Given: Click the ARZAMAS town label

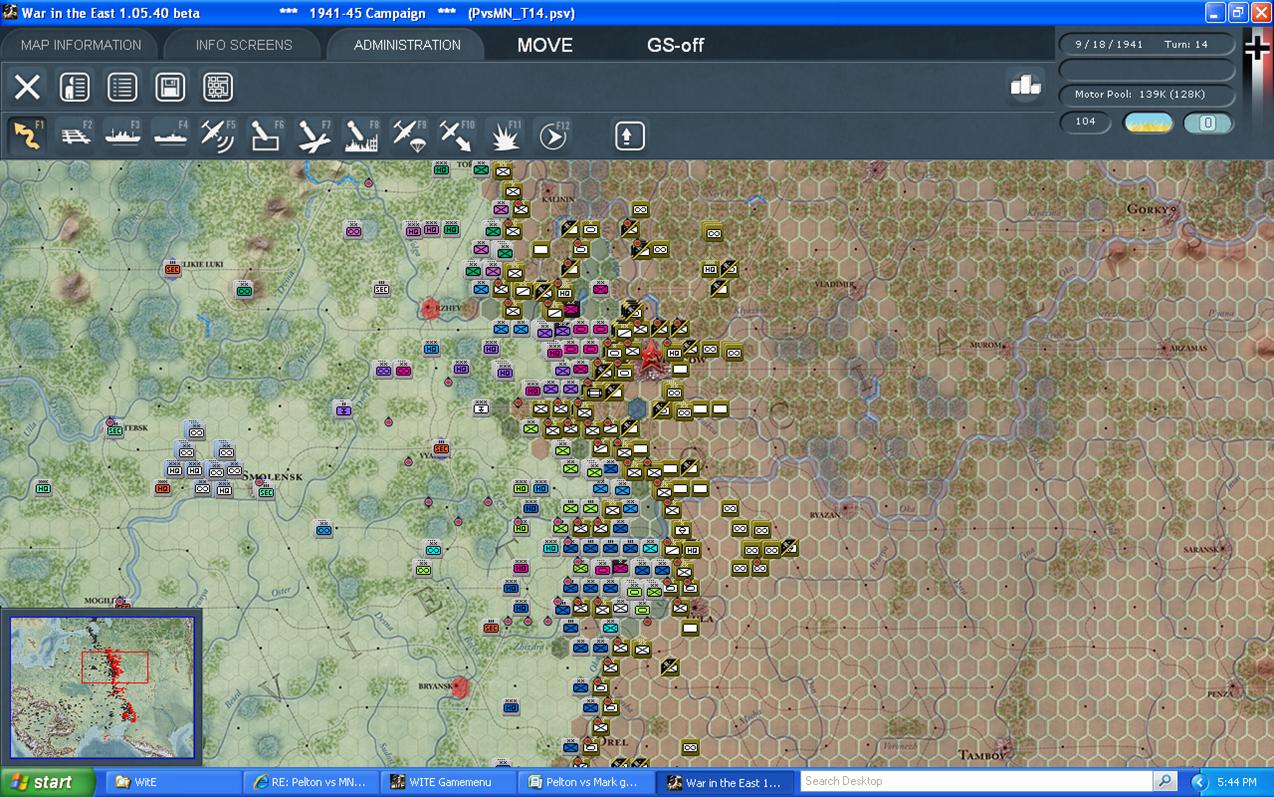Looking at the screenshot, I should coord(1187,348).
